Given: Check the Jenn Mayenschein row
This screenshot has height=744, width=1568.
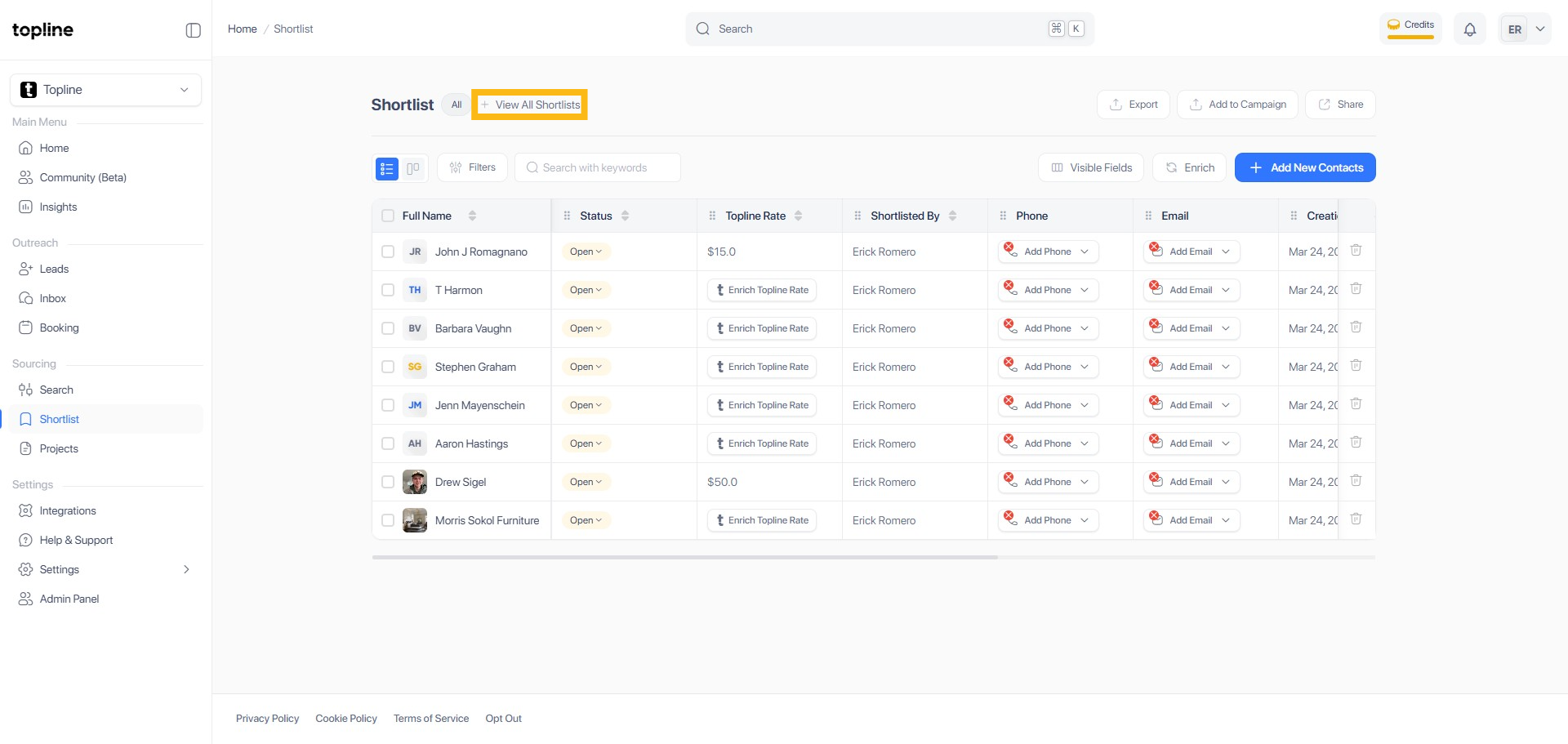Looking at the screenshot, I should (x=388, y=405).
